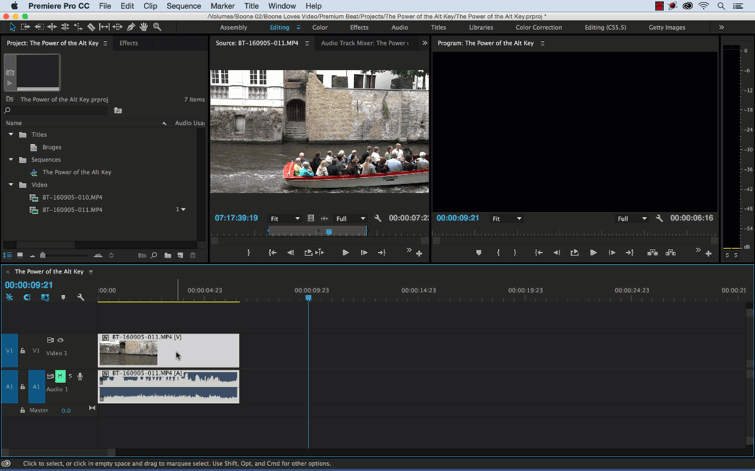Select the Razor tool
Image resolution: width=755 pixels, height=471 pixels.
[91, 27]
